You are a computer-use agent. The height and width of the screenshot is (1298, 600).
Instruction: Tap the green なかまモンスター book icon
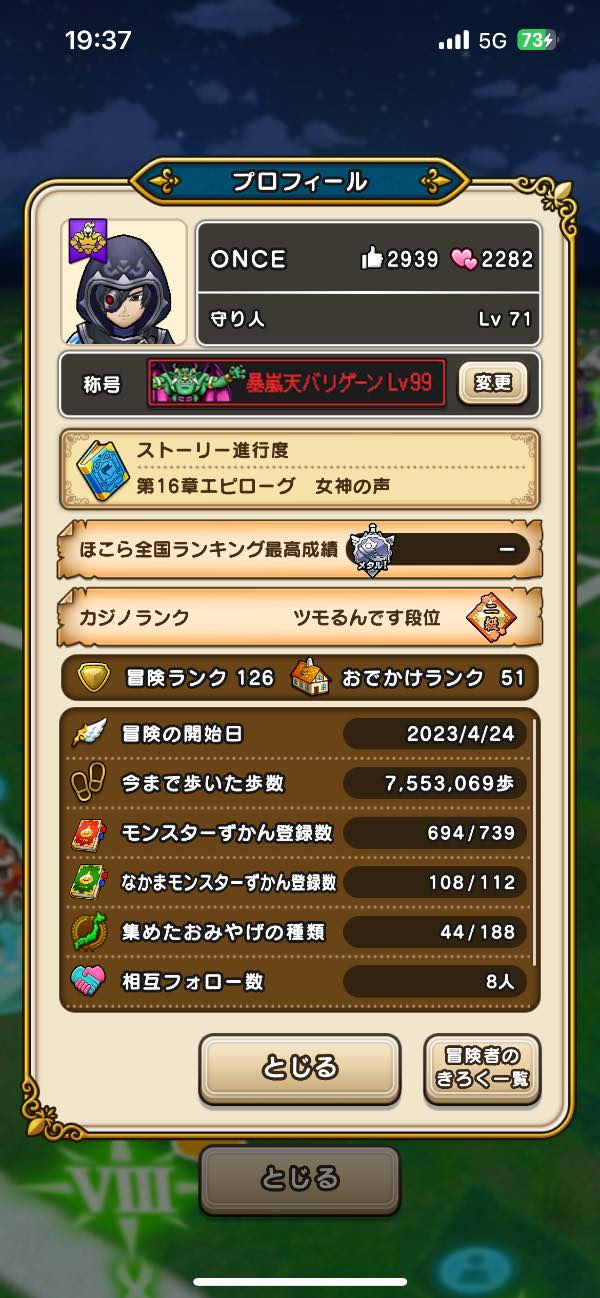click(88, 882)
